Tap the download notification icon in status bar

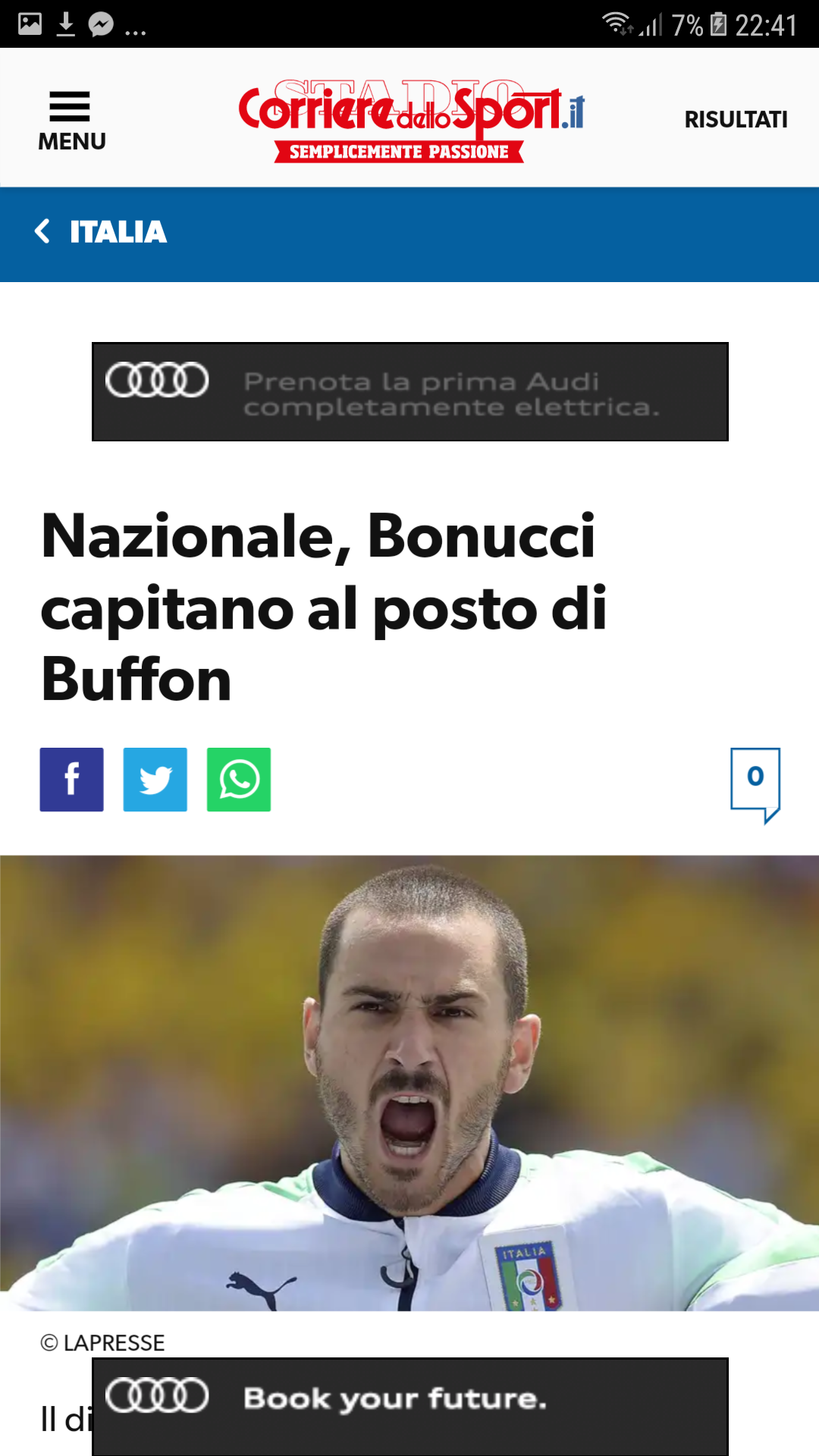pyautogui.click(x=66, y=24)
